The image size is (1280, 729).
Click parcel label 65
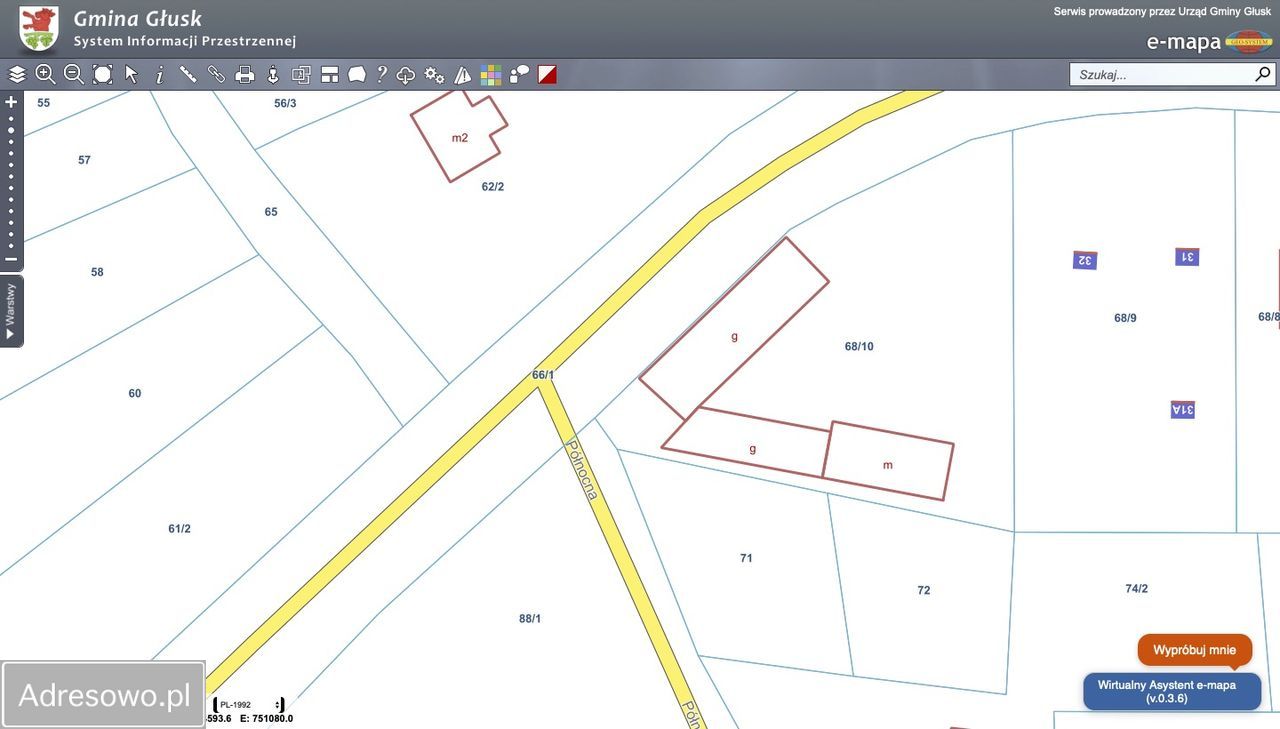(271, 212)
